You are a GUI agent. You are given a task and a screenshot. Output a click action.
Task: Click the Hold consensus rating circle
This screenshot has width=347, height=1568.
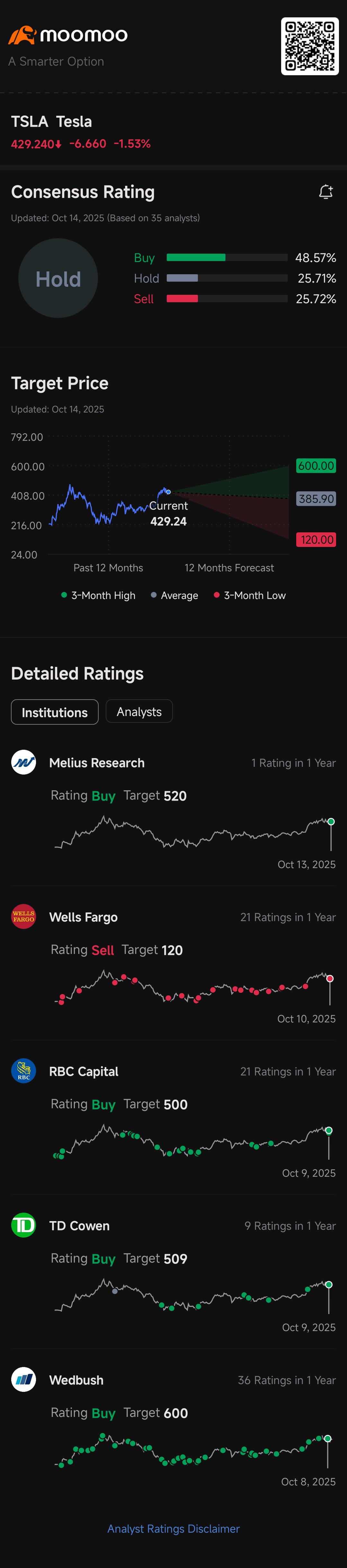(x=58, y=278)
